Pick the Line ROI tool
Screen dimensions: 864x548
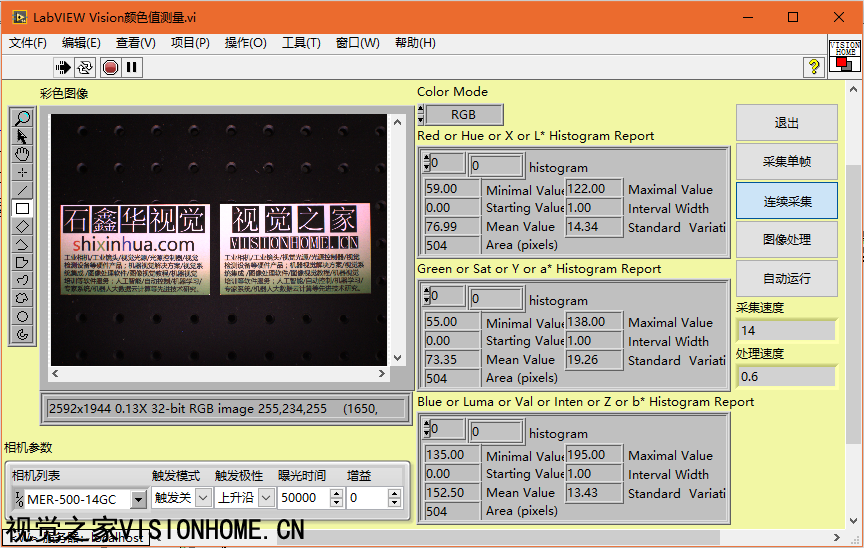coord(23,190)
